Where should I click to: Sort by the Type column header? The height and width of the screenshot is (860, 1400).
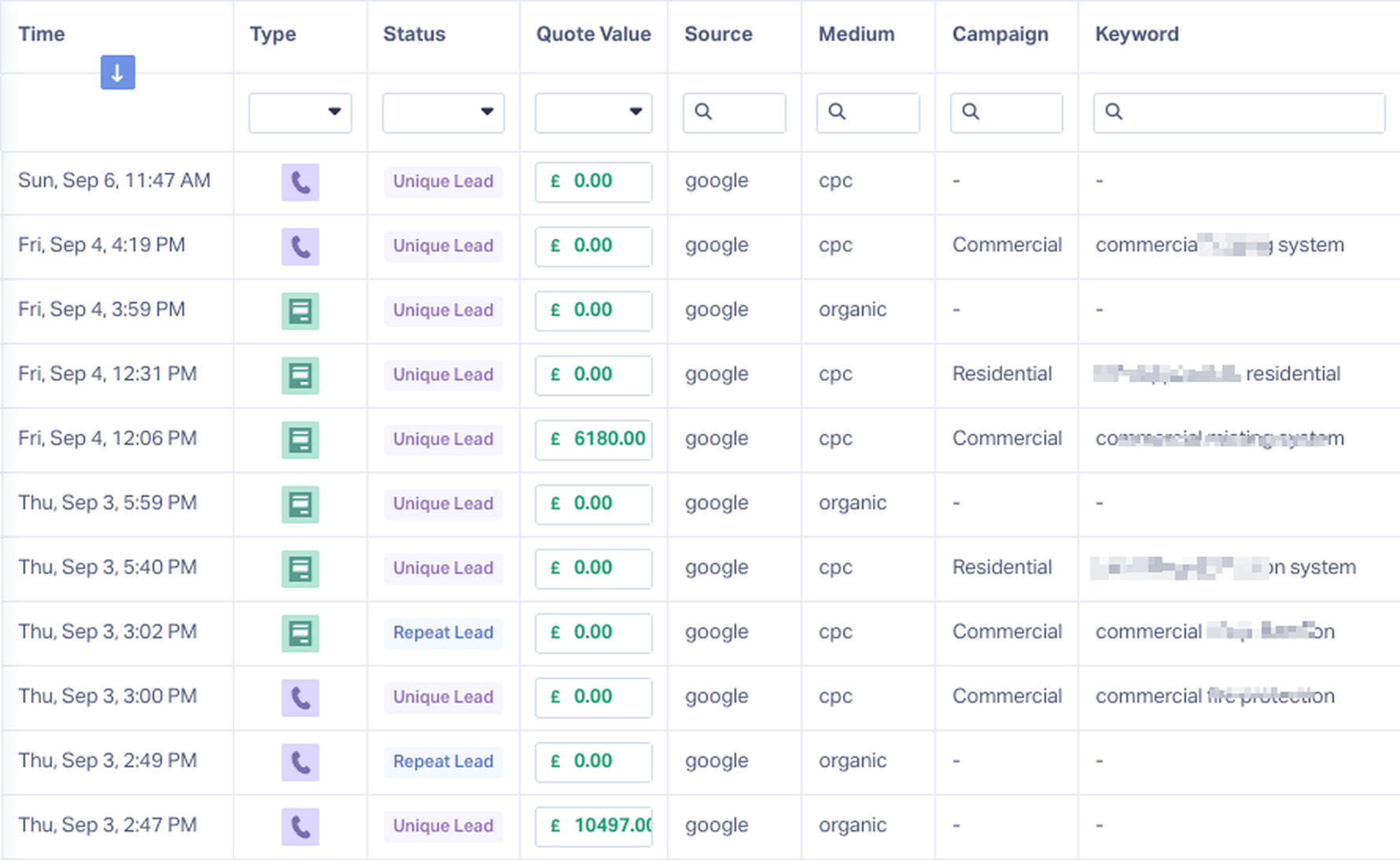tap(273, 34)
